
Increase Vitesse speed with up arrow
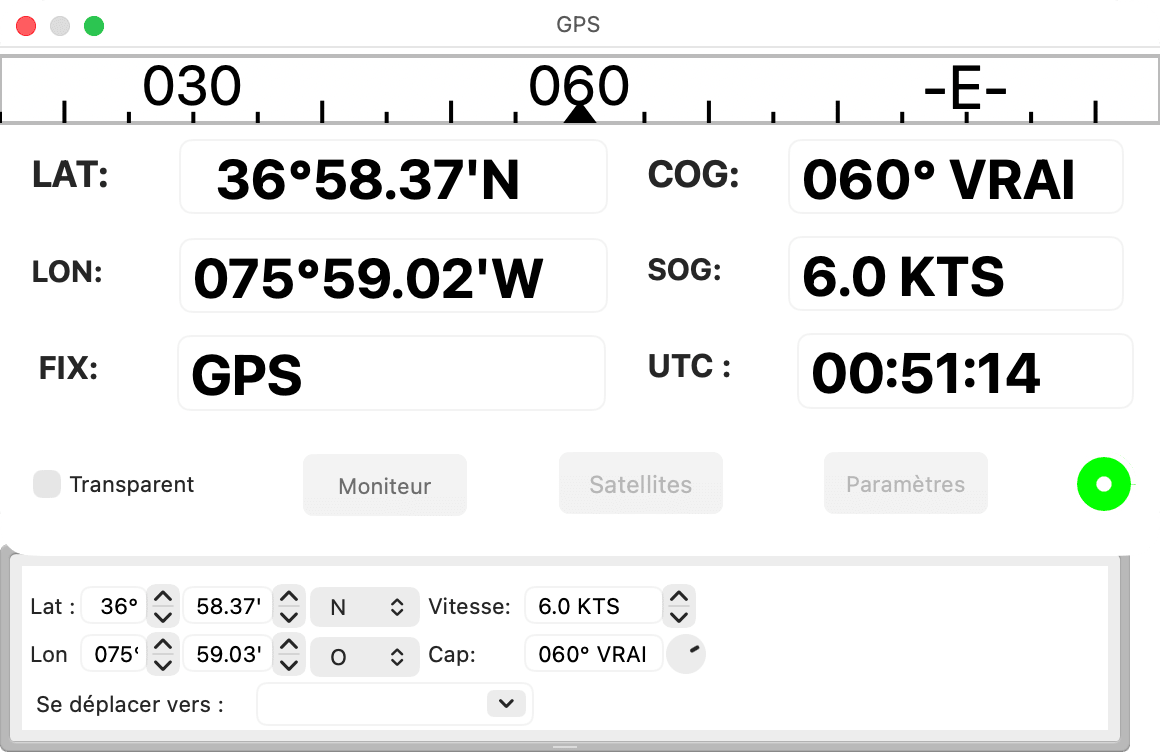tap(679, 597)
